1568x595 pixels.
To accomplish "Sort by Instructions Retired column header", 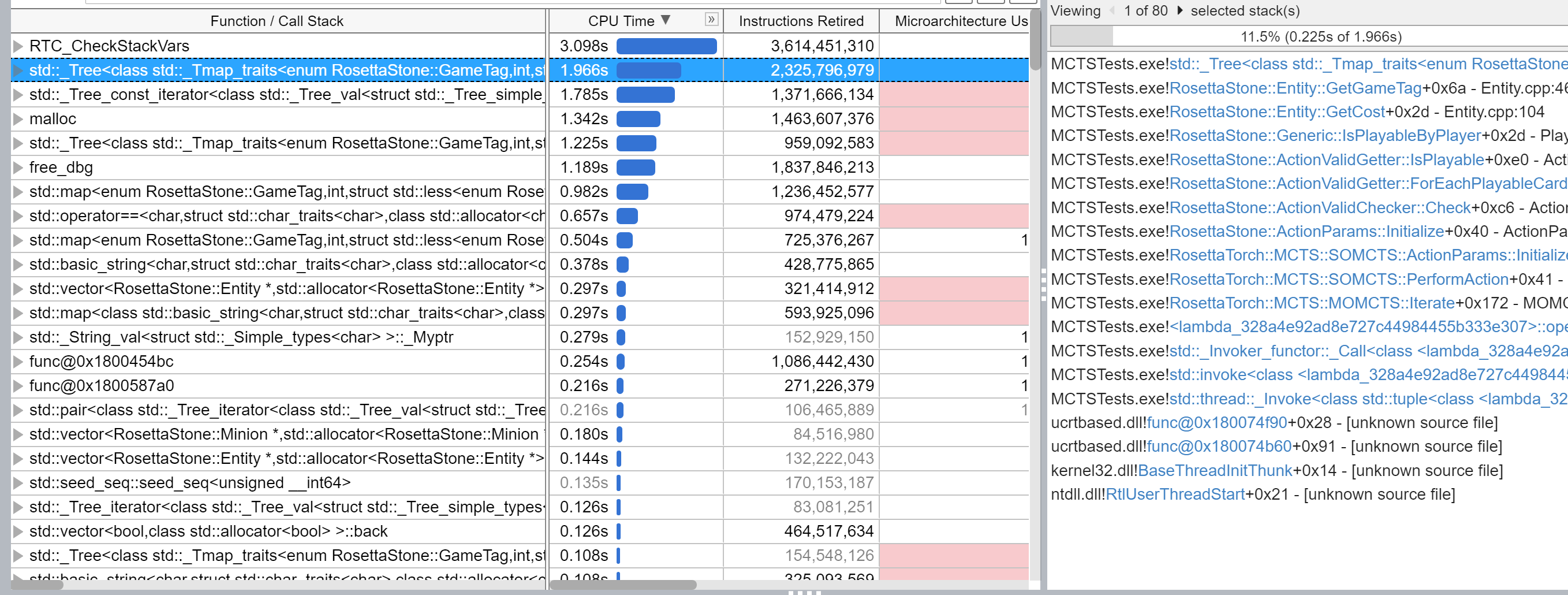I will pos(801,21).
